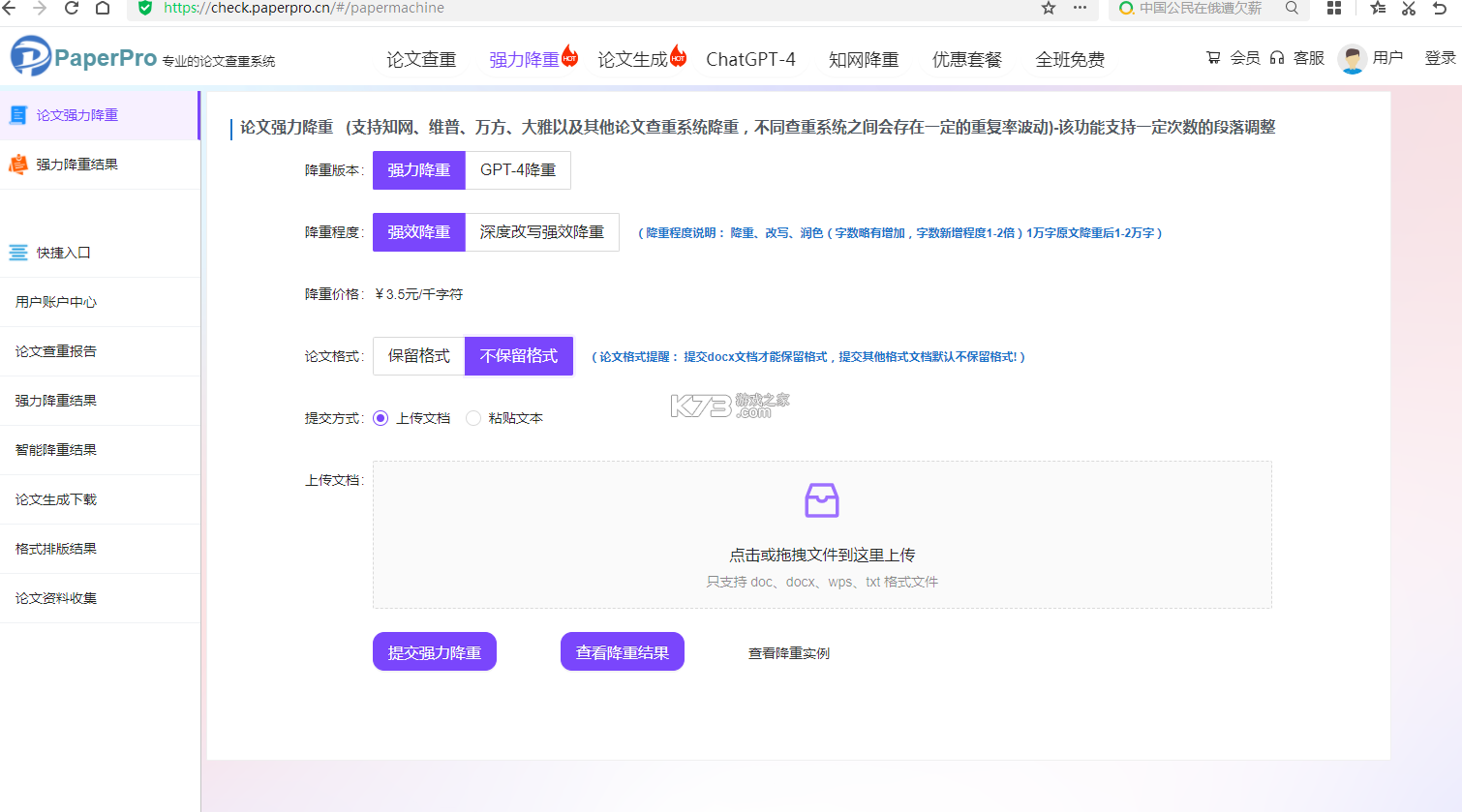Image resolution: width=1462 pixels, height=812 pixels.
Task: Click the 论文强力降重 sidebar document icon
Action: [x=18, y=115]
